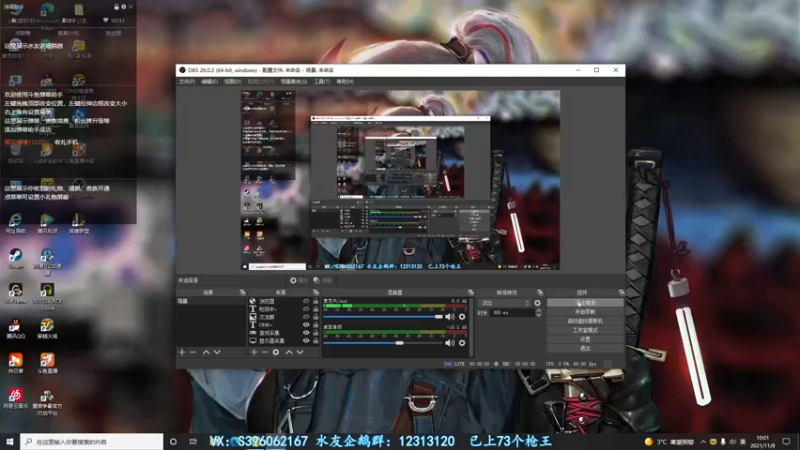800x450 pixels.
Task: Toggle visibility eye for CFHD text source
Action: tap(306, 324)
